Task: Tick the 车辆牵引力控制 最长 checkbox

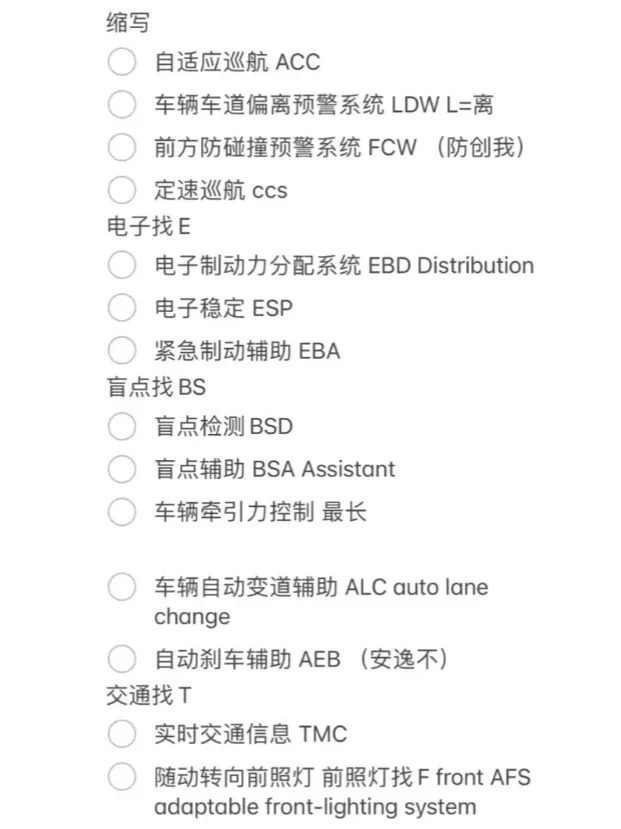Action: point(121,511)
